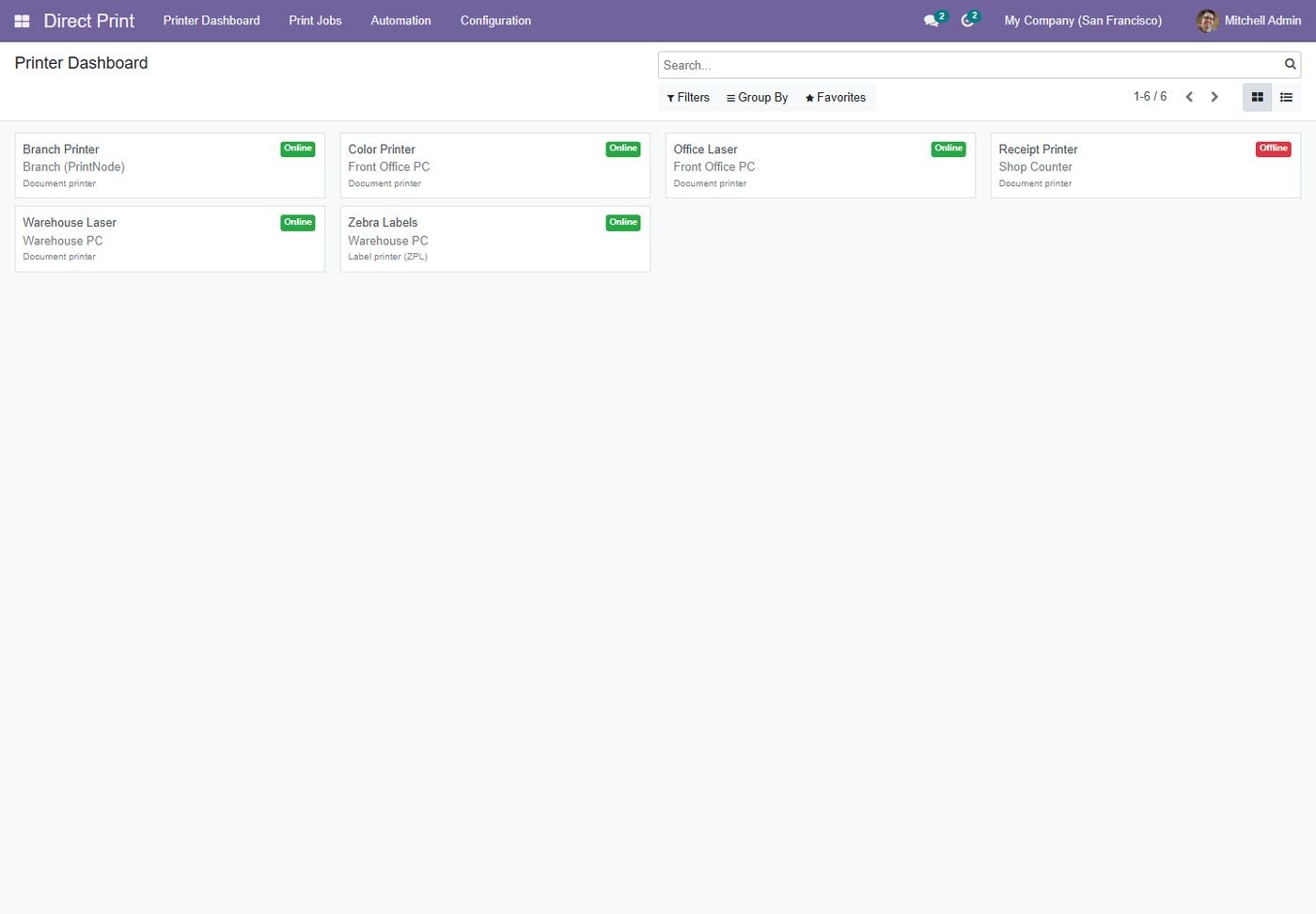Click "Front Office PC" under Office Laser
Image resolution: width=1316 pixels, height=914 pixels.
coord(713,167)
